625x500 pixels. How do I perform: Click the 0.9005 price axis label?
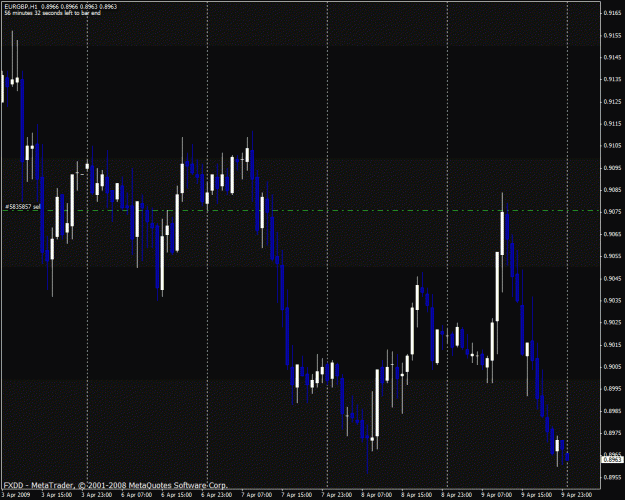[x=612, y=366]
